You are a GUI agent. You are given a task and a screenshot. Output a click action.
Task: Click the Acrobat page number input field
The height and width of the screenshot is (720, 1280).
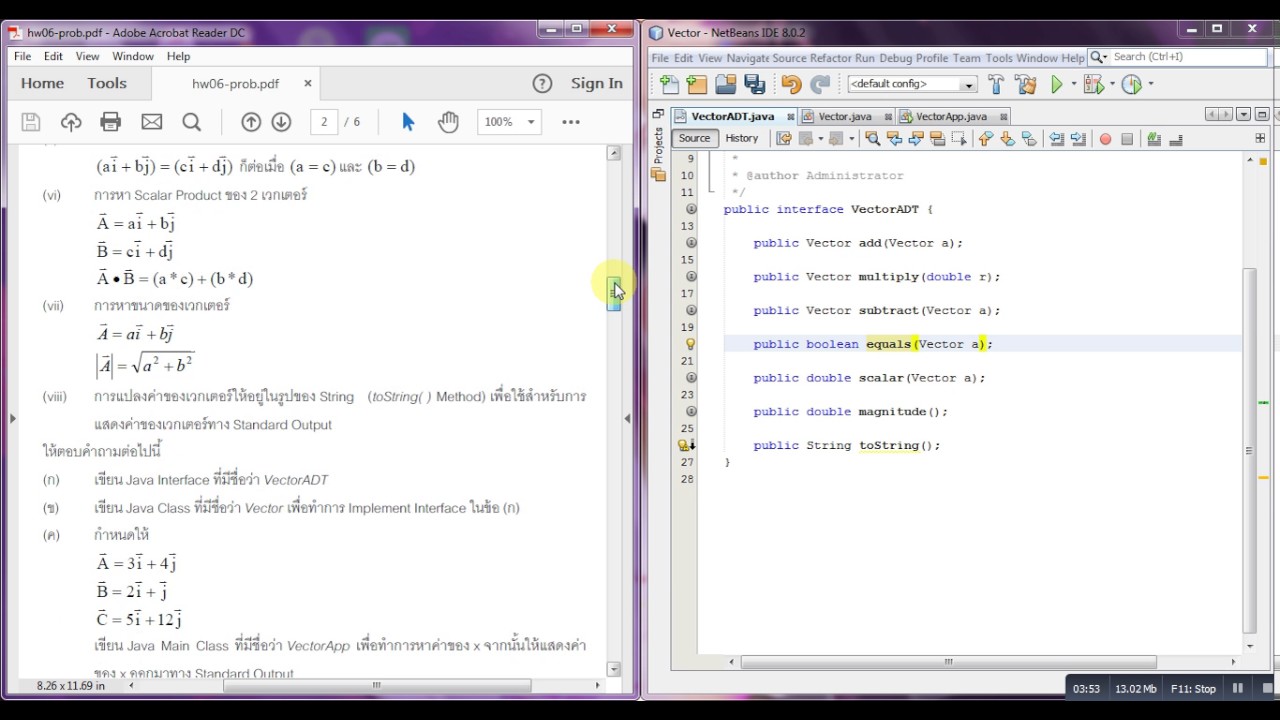(324, 122)
